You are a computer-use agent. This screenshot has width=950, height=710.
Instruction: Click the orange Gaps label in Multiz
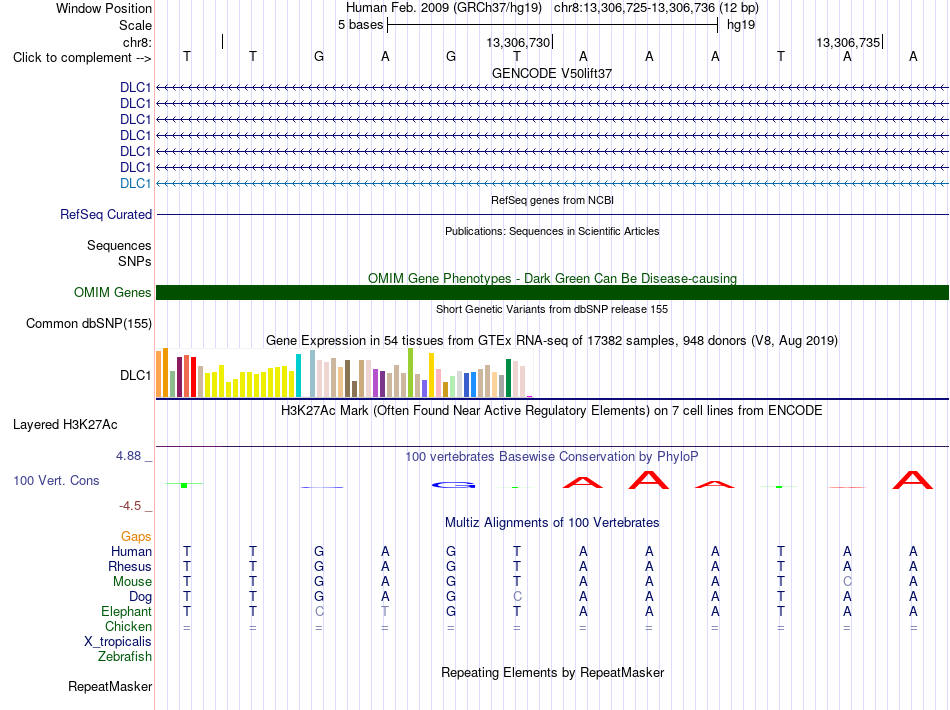tap(136, 536)
